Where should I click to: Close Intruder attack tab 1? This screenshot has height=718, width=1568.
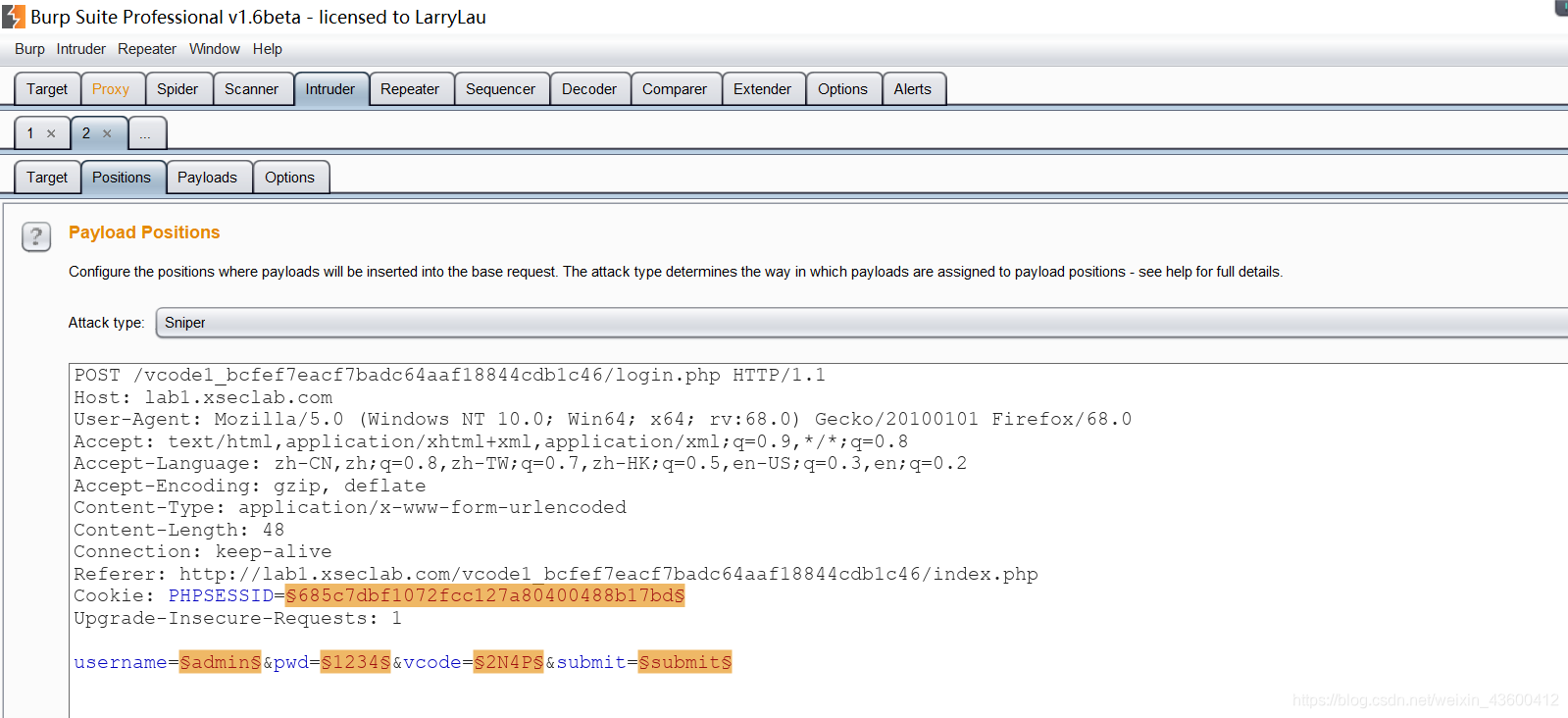[x=51, y=133]
